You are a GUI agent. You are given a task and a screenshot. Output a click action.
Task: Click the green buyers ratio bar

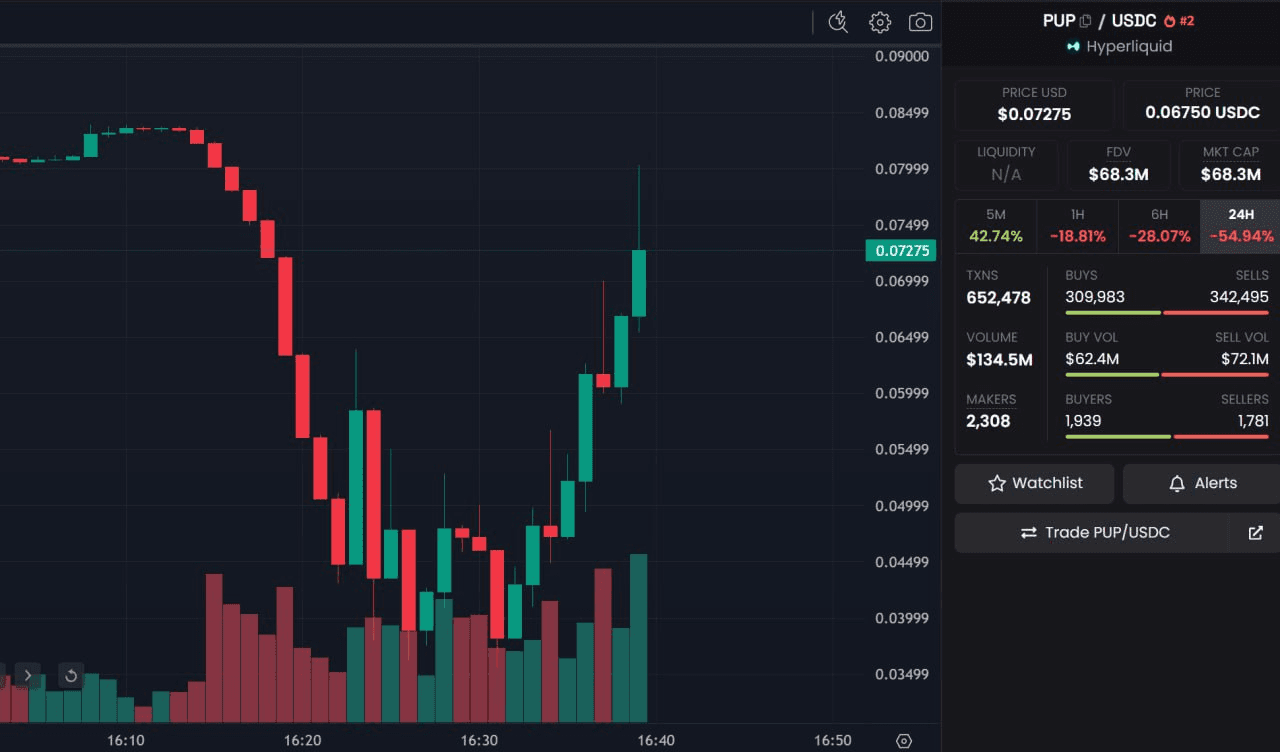pyautogui.click(x=1118, y=437)
